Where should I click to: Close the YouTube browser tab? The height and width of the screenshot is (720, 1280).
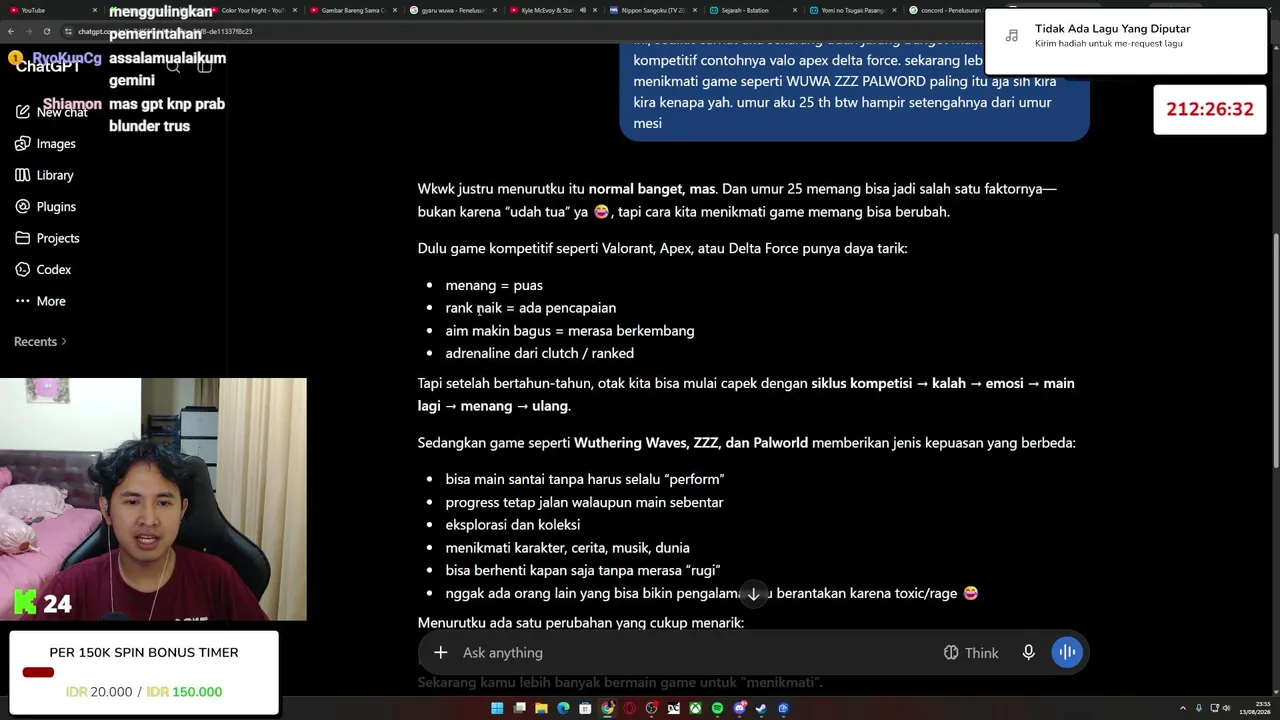pos(95,10)
